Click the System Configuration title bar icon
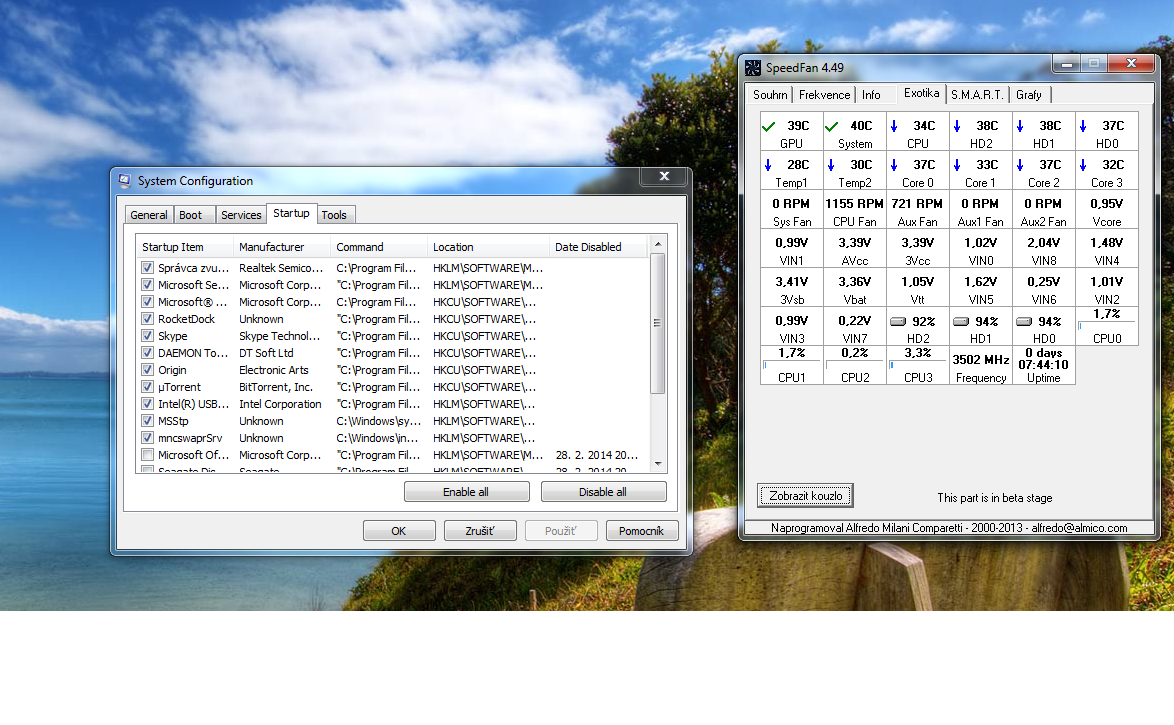The width and height of the screenshot is (1174, 725). tap(125, 181)
